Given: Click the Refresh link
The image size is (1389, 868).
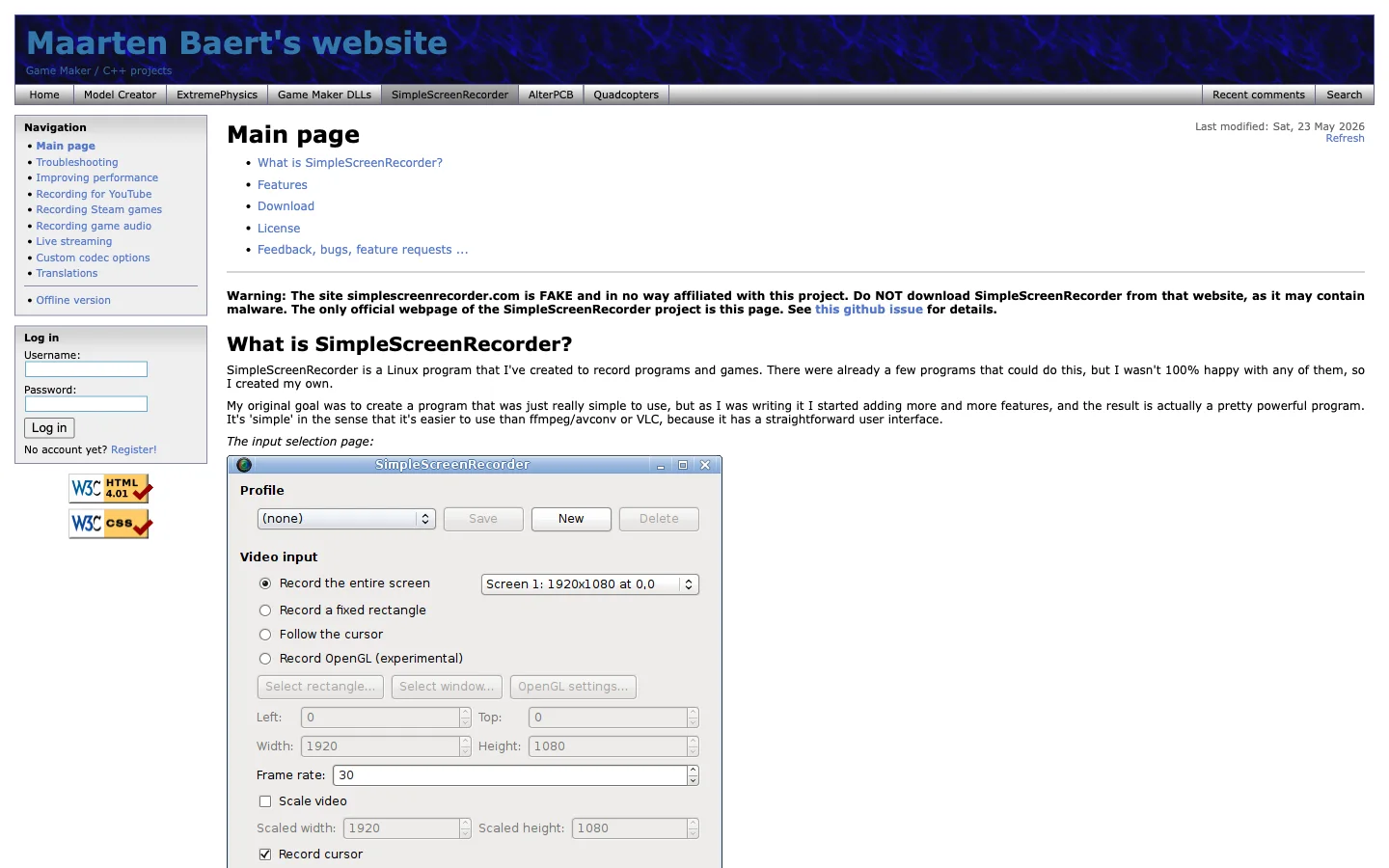Looking at the screenshot, I should pyautogui.click(x=1345, y=139).
